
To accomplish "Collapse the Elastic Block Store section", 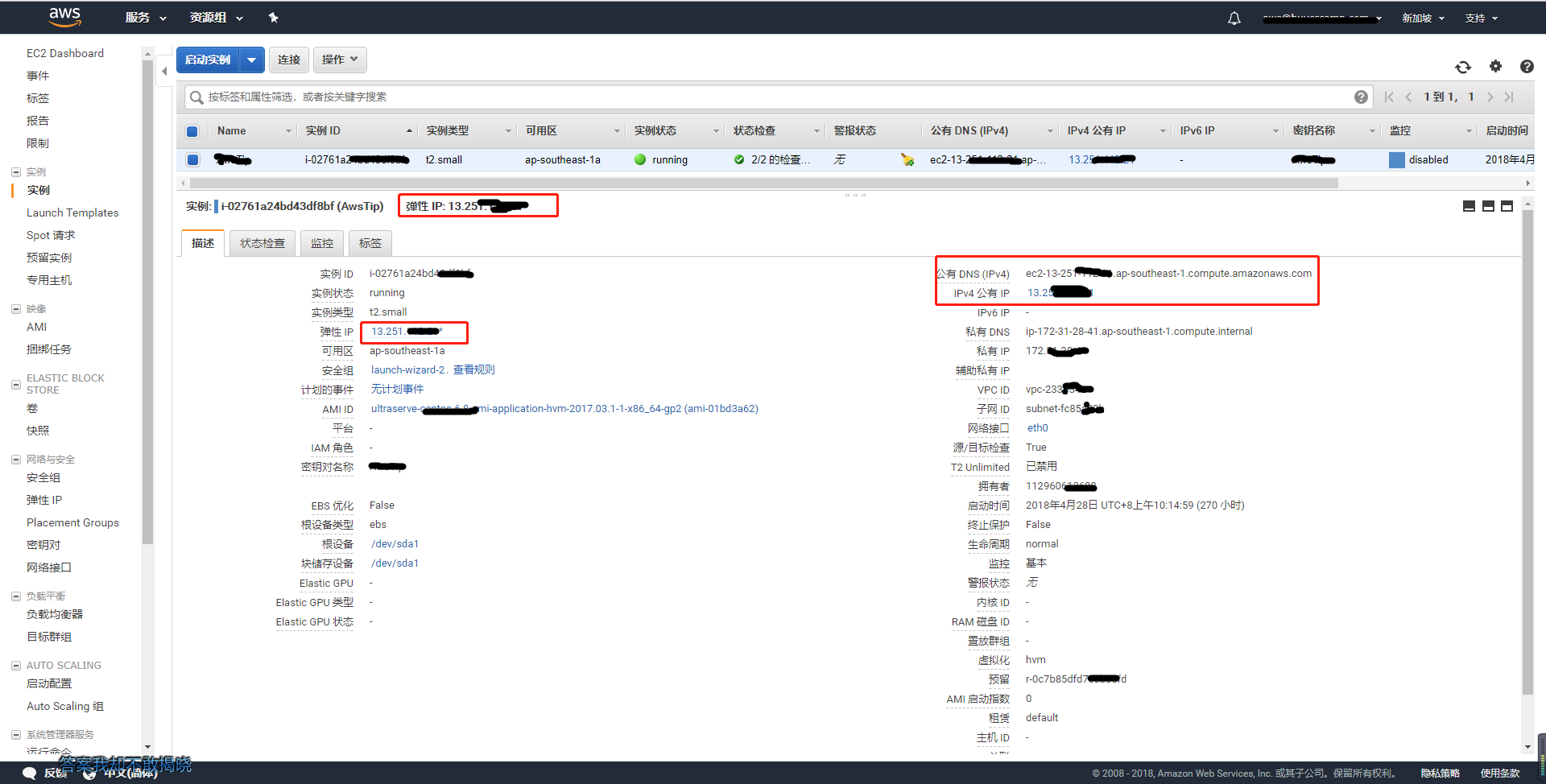I will (x=16, y=384).
